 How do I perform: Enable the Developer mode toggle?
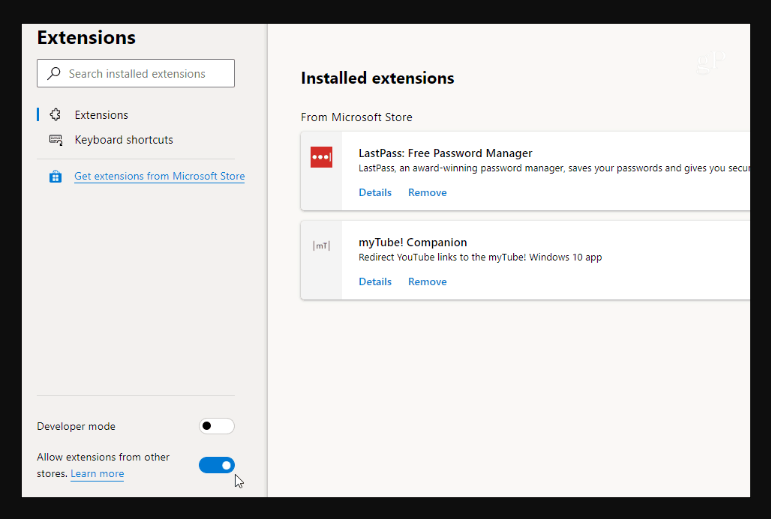coord(217,426)
